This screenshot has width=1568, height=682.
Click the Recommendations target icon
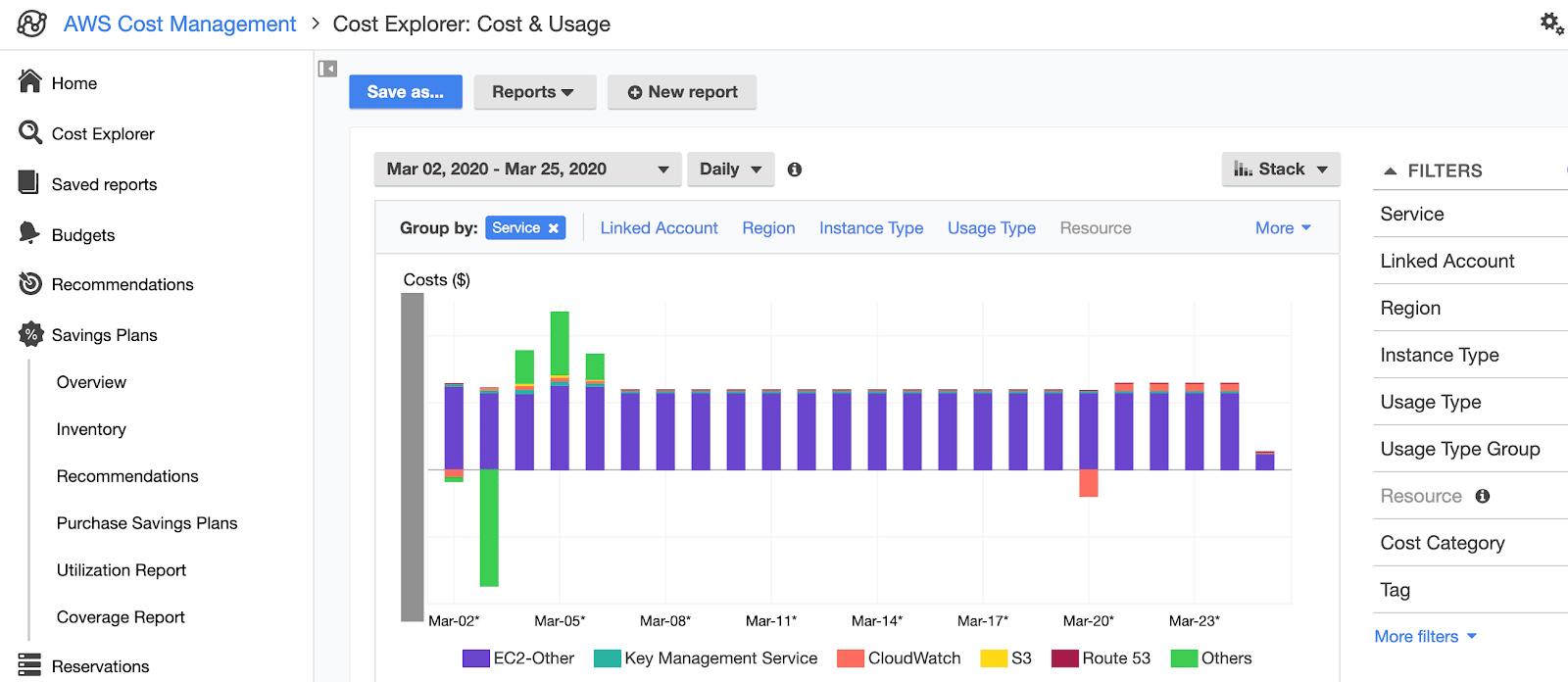coord(30,283)
